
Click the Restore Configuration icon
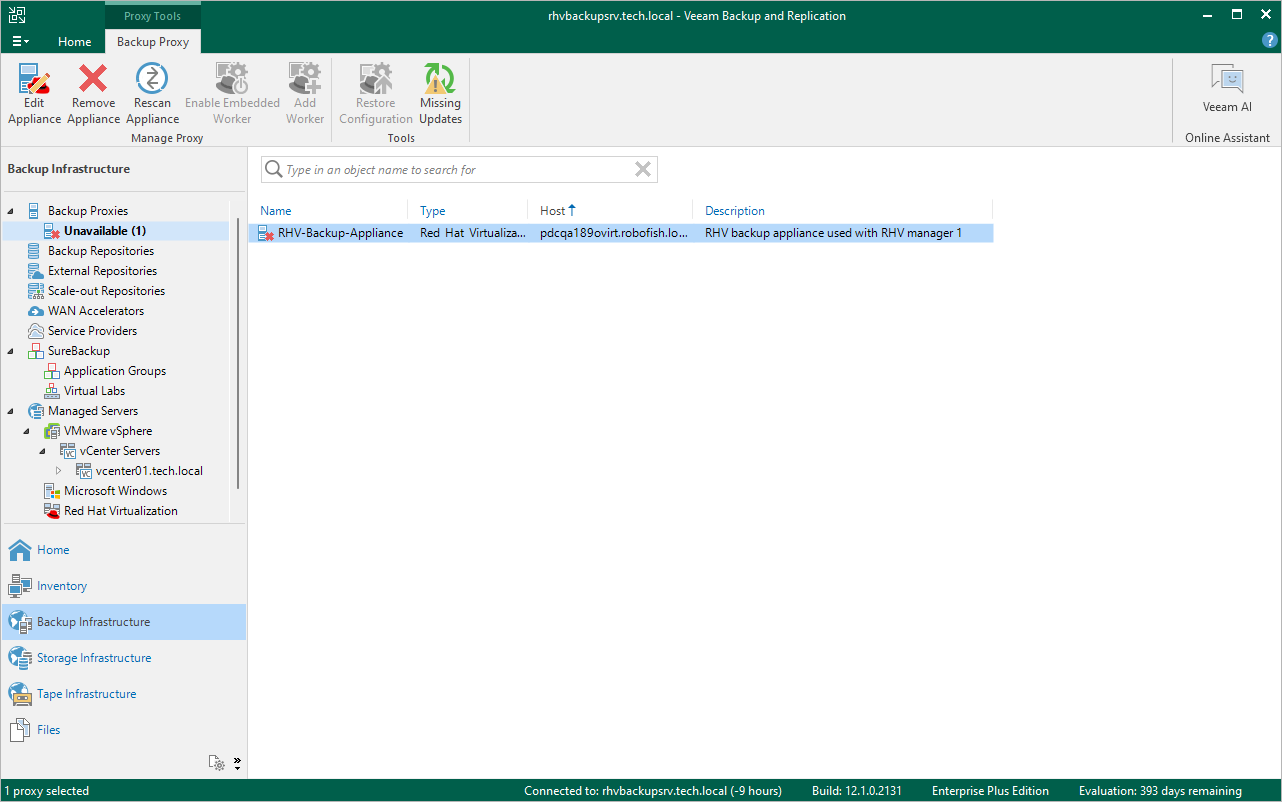[x=376, y=78]
